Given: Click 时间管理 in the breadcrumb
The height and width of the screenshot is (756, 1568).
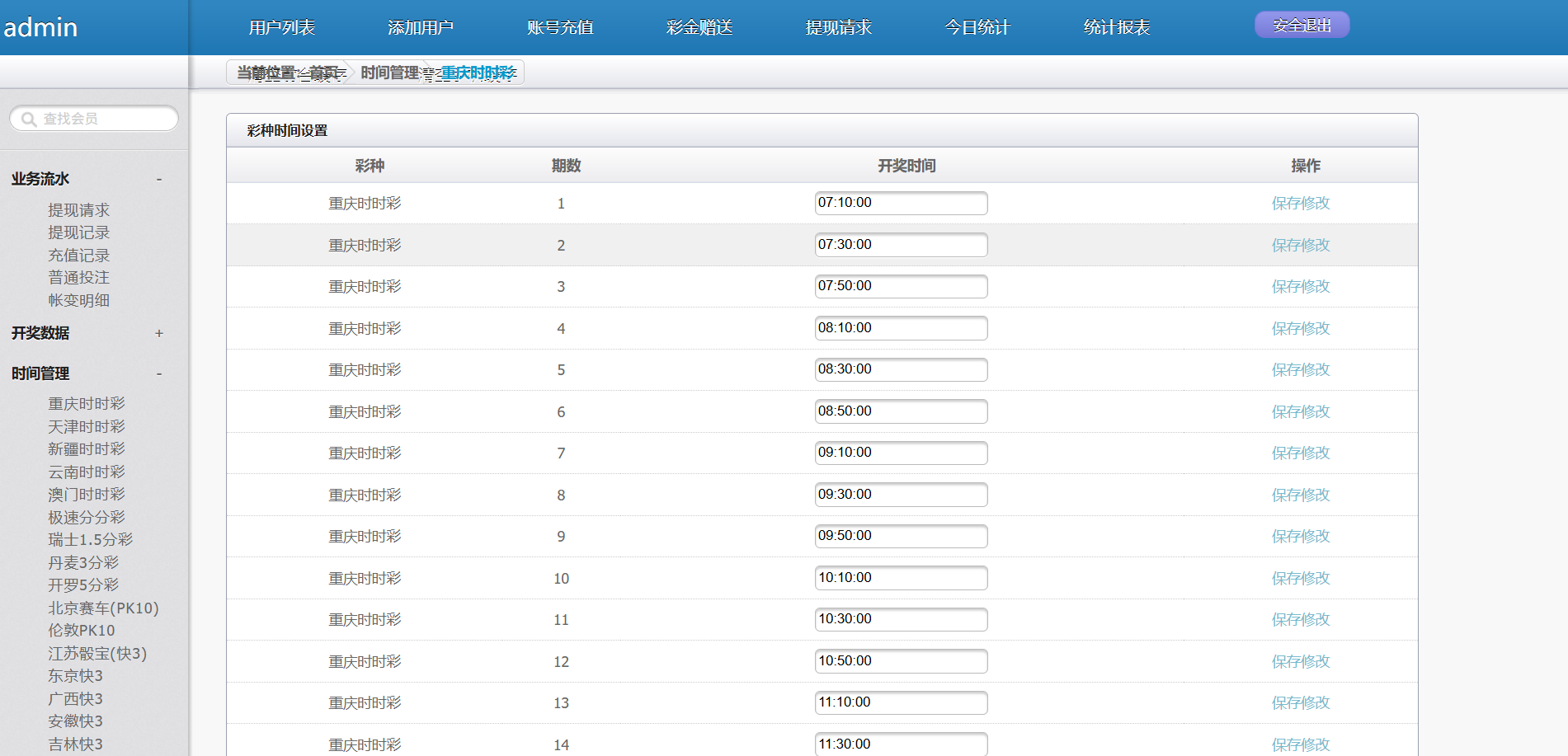Looking at the screenshot, I should pyautogui.click(x=389, y=73).
